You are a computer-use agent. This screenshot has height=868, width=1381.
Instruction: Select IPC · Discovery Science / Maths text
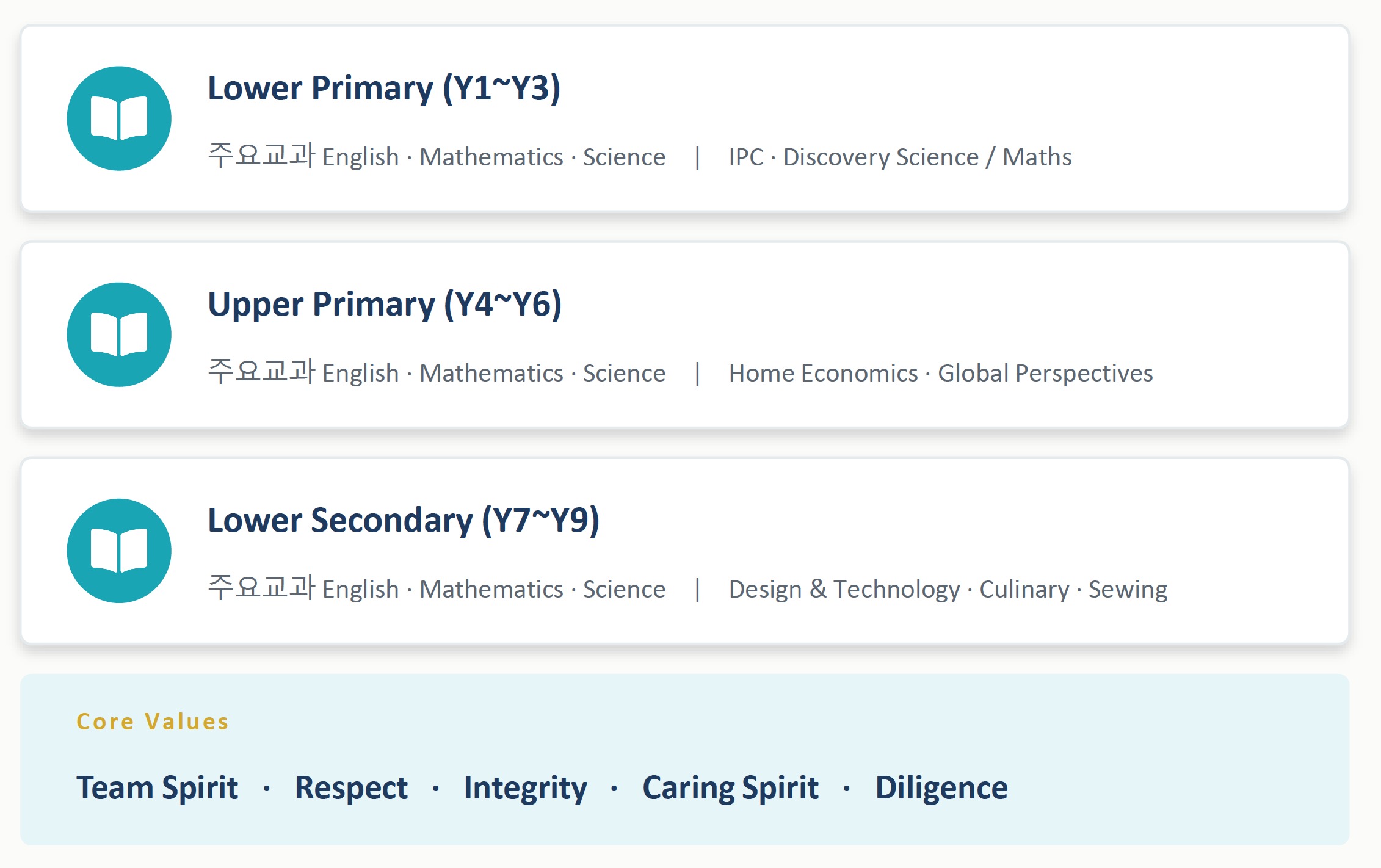point(900,157)
